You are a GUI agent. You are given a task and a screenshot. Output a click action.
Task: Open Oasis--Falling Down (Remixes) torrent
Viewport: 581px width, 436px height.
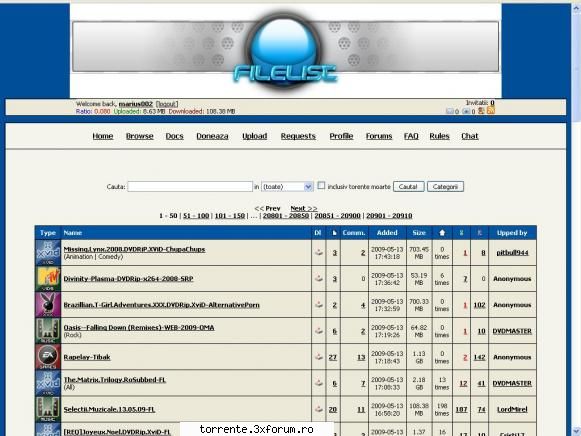tap(139, 327)
